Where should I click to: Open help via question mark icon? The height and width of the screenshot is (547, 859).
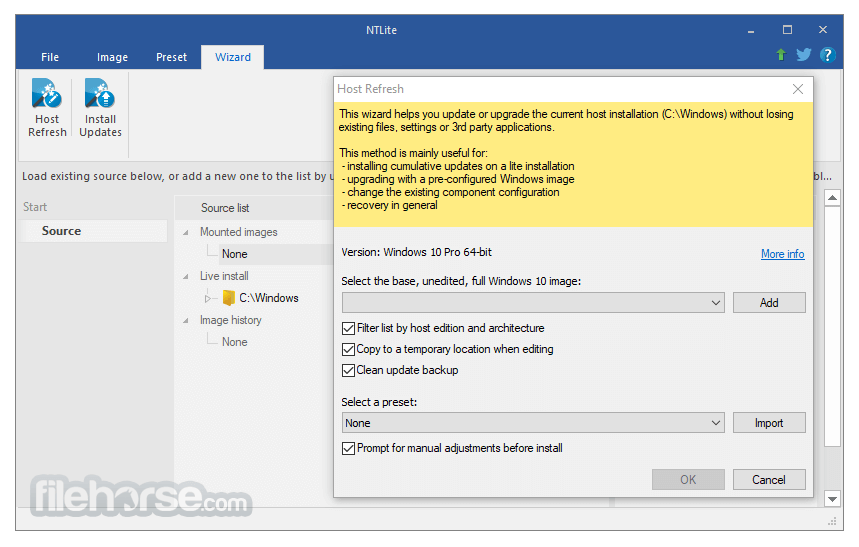[827, 55]
